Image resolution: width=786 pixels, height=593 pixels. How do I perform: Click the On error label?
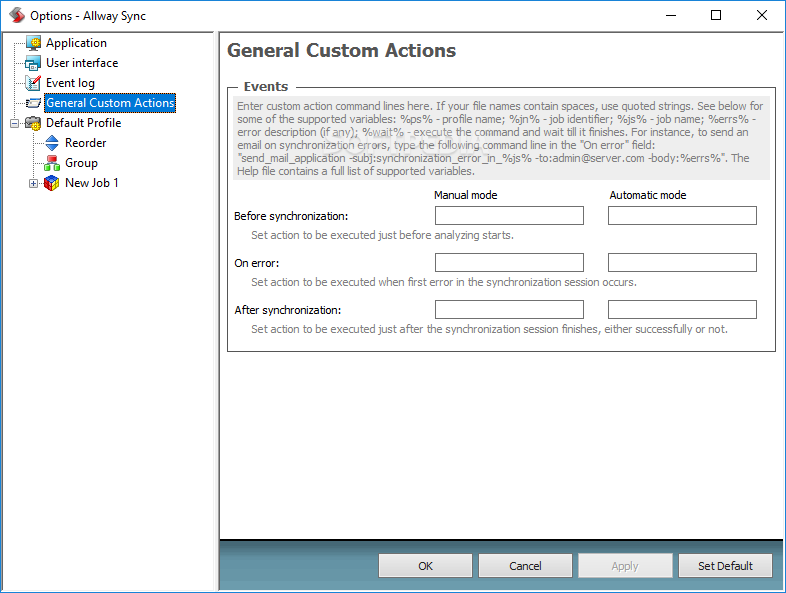[x=257, y=263]
